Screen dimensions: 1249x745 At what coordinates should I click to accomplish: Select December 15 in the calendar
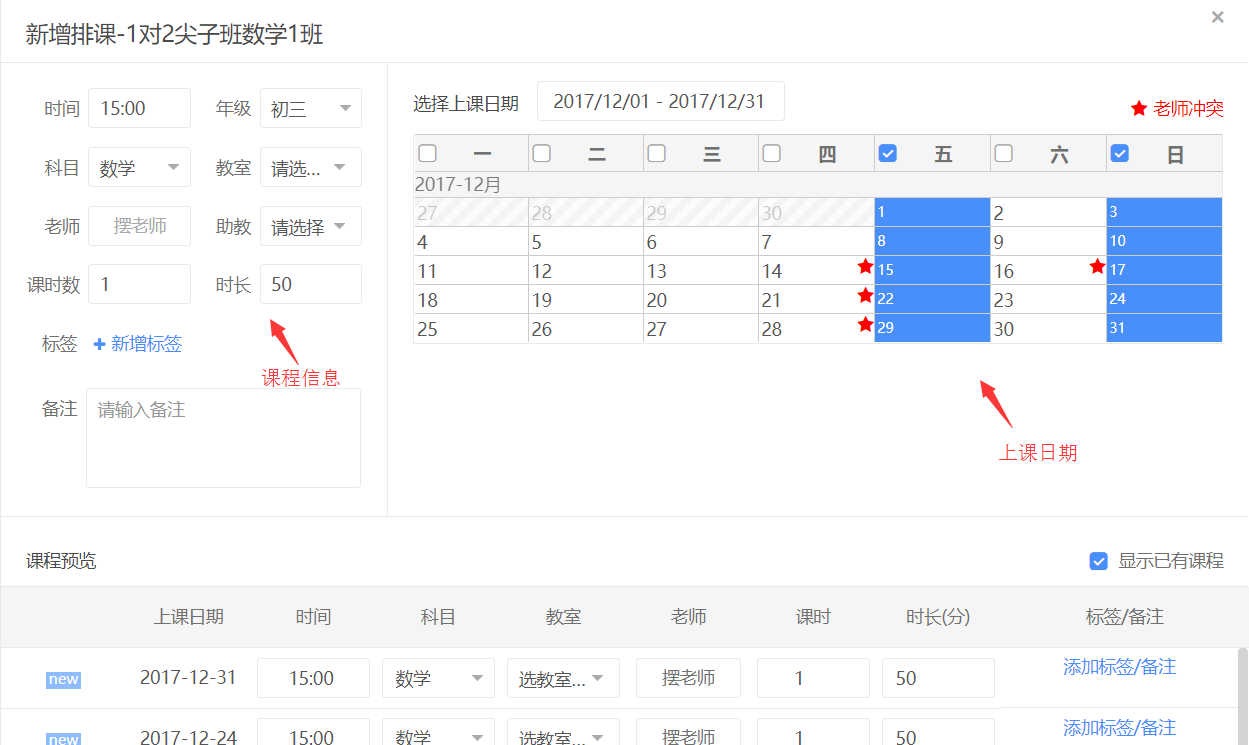932,270
